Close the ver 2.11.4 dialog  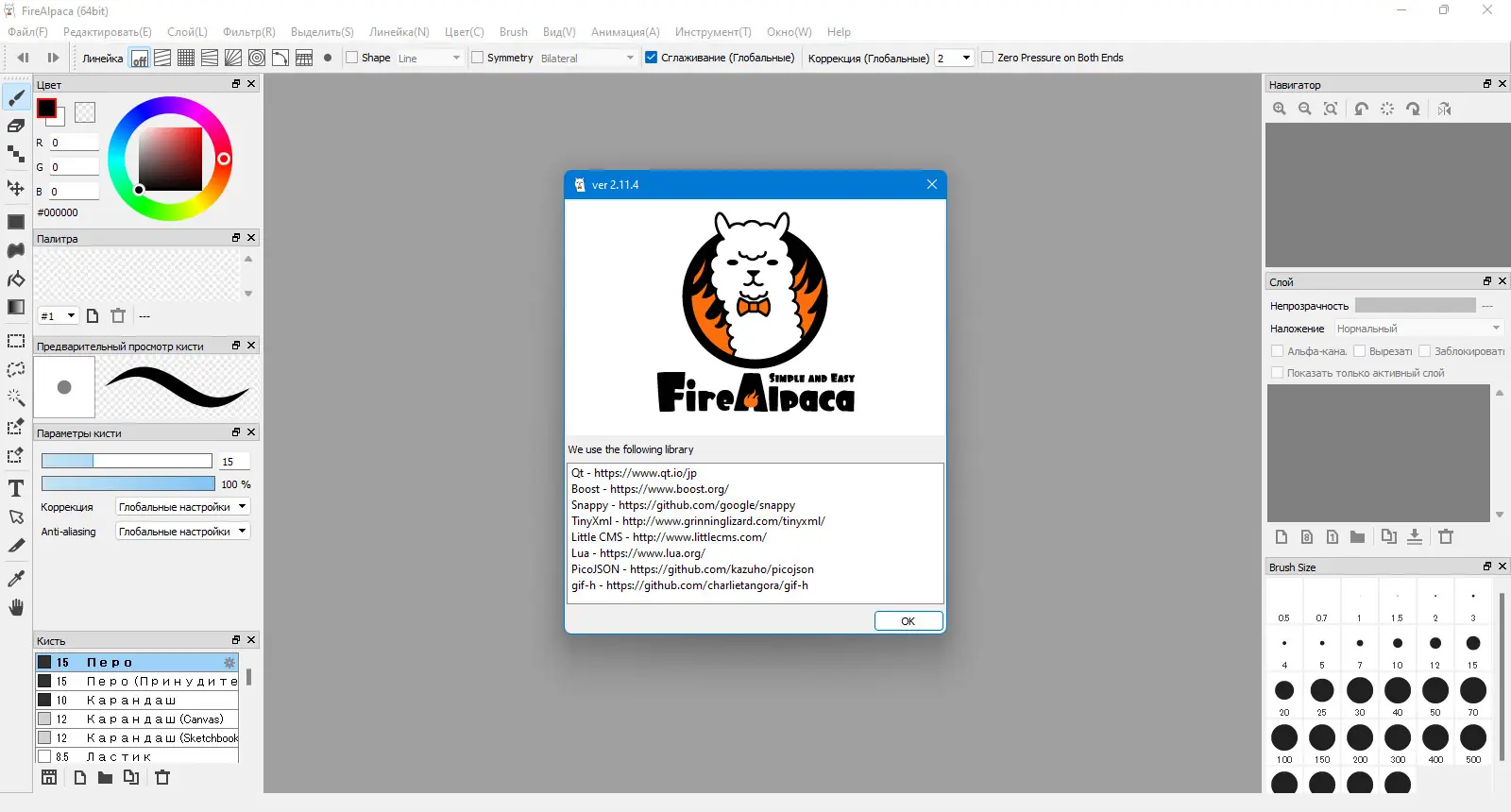932,184
